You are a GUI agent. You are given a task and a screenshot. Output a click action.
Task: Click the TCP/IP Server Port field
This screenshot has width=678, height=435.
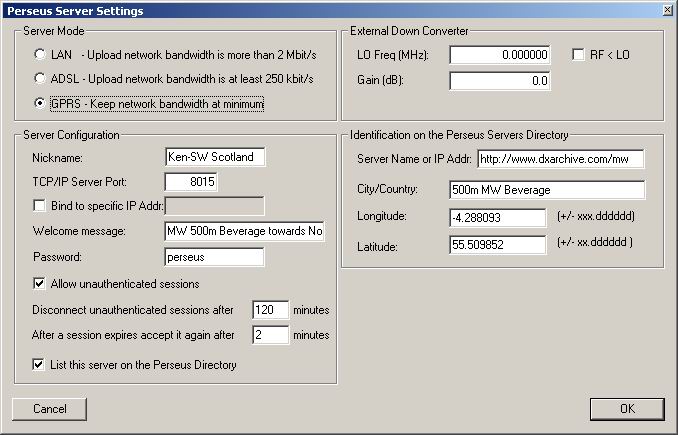click(x=191, y=182)
